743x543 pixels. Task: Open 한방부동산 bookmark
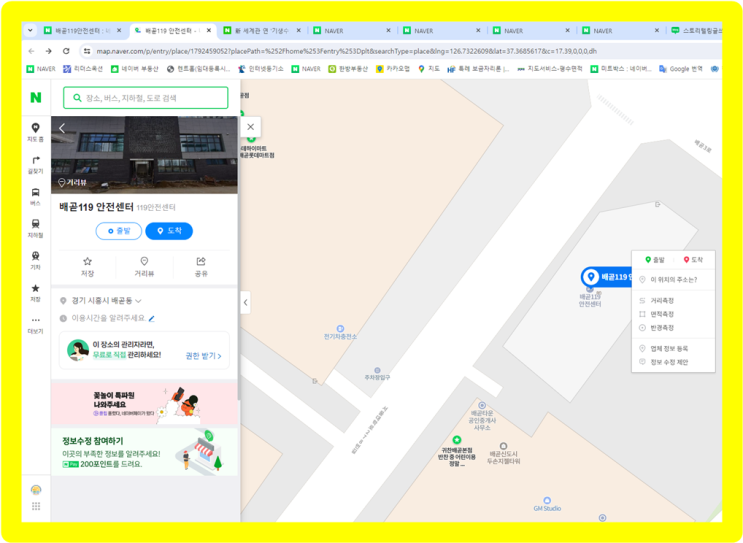click(x=348, y=69)
